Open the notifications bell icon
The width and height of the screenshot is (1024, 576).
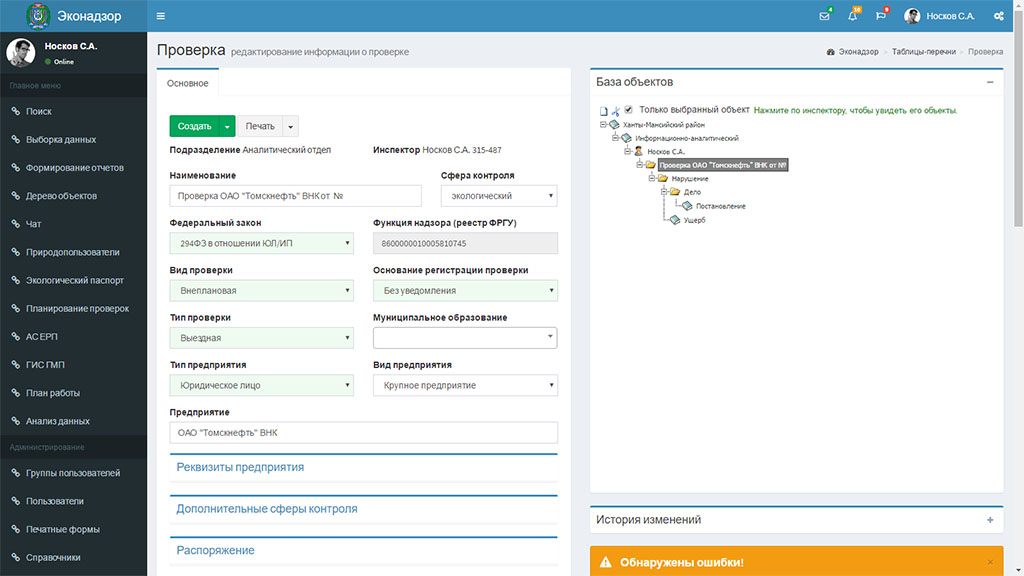[852, 16]
